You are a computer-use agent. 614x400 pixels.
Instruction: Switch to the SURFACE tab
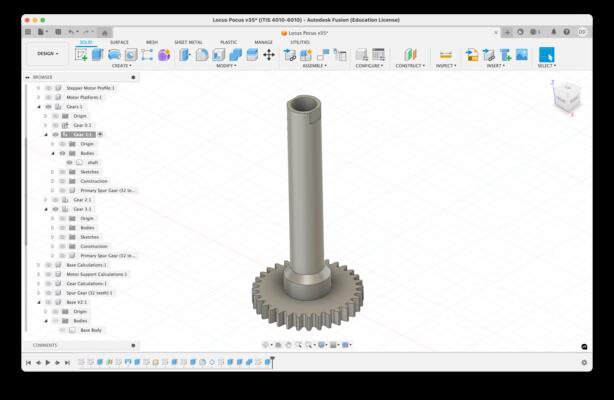(x=119, y=42)
